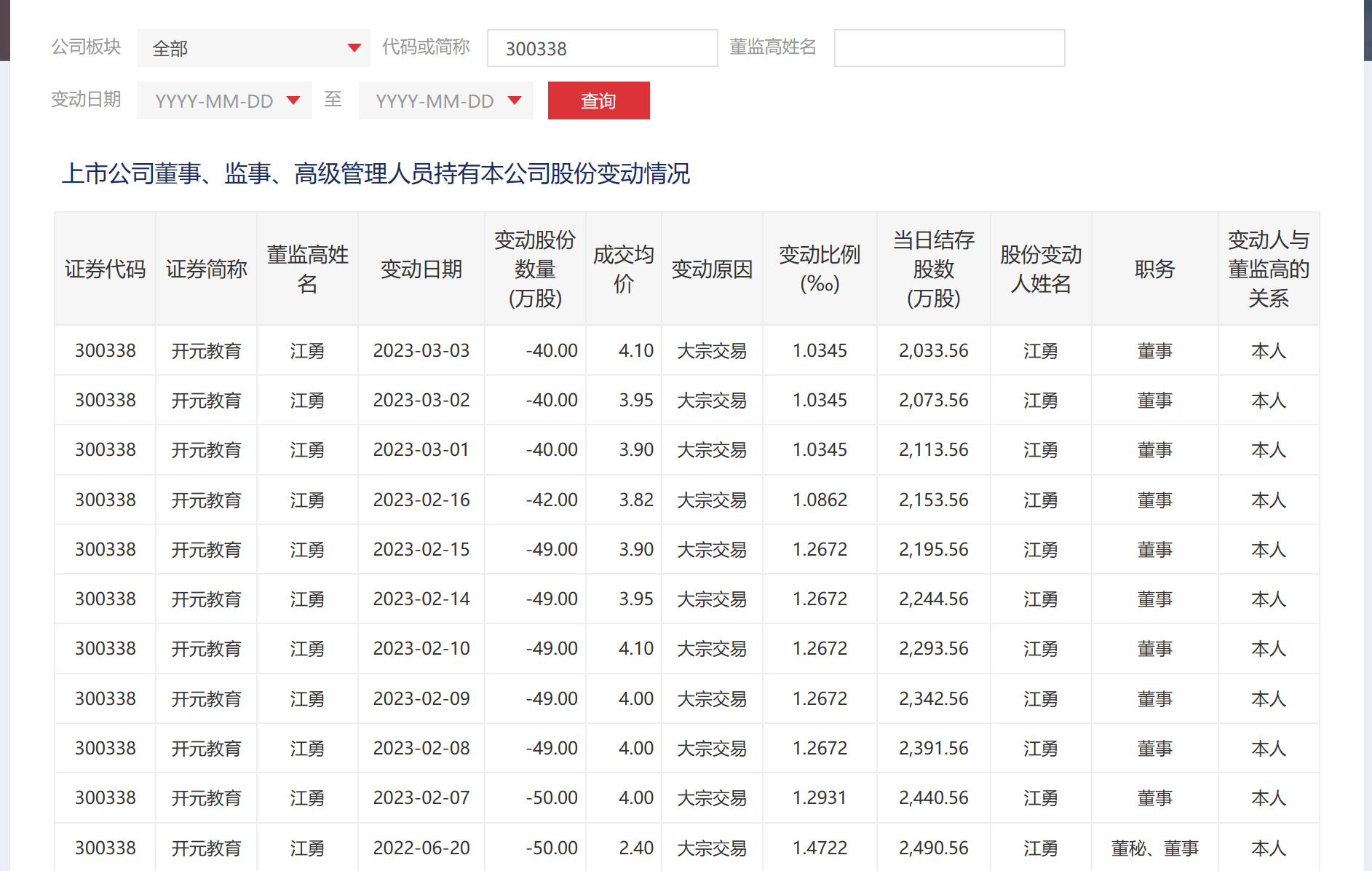The height and width of the screenshot is (871, 1372).
Task: Select the date cell 2023-03-02
Action: 421,400
